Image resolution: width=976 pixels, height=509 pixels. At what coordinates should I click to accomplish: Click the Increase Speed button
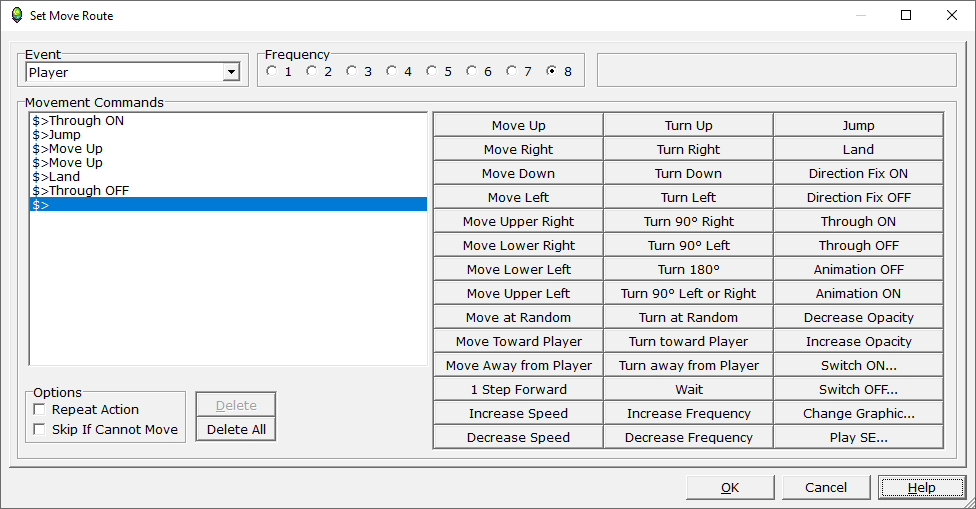[x=518, y=413]
